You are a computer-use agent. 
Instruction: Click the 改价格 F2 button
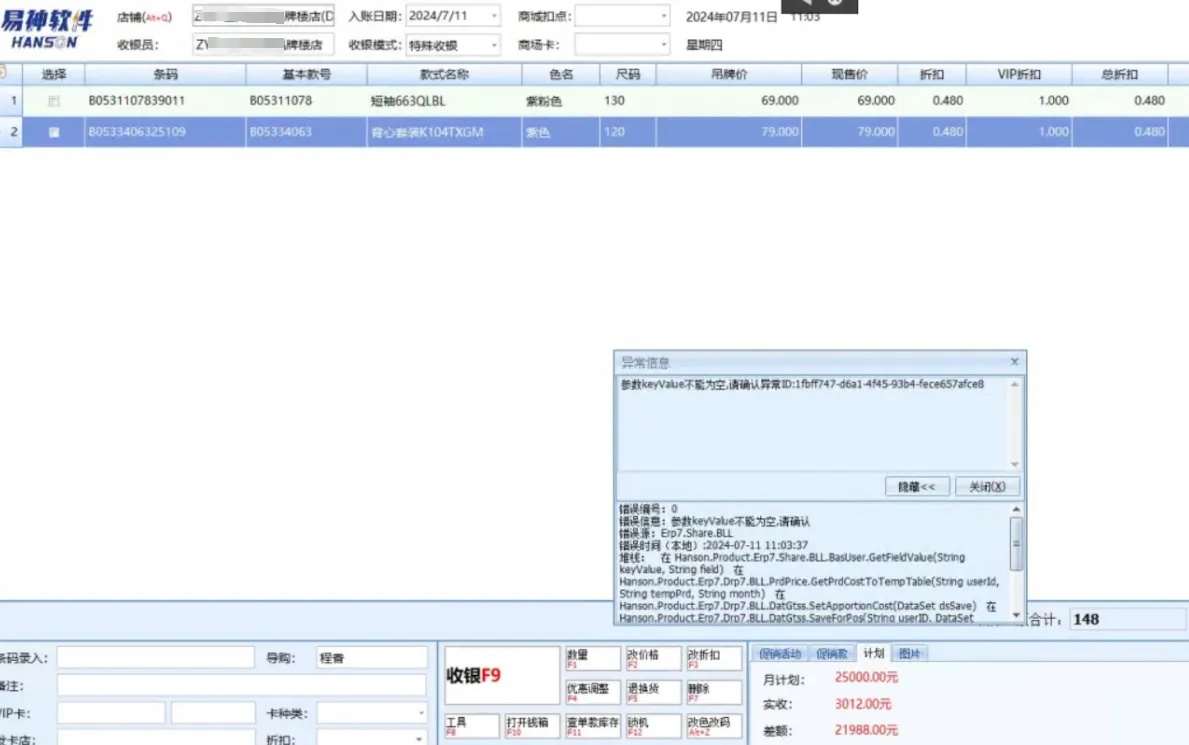coord(652,658)
